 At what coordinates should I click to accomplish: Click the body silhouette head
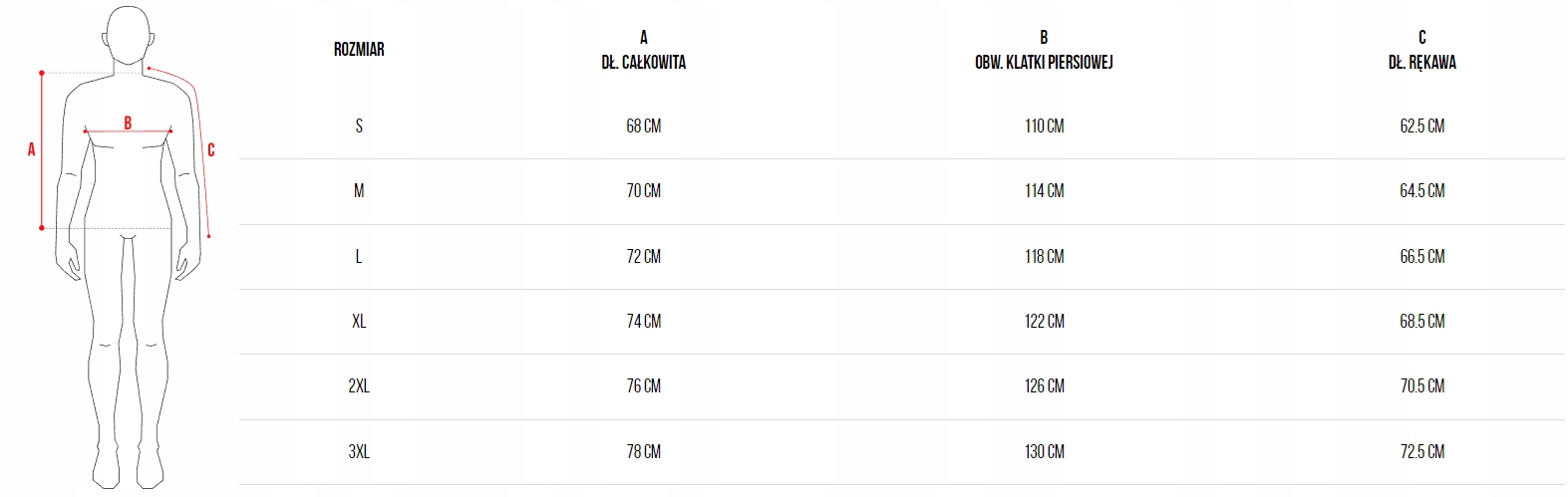click(x=129, y=35)
